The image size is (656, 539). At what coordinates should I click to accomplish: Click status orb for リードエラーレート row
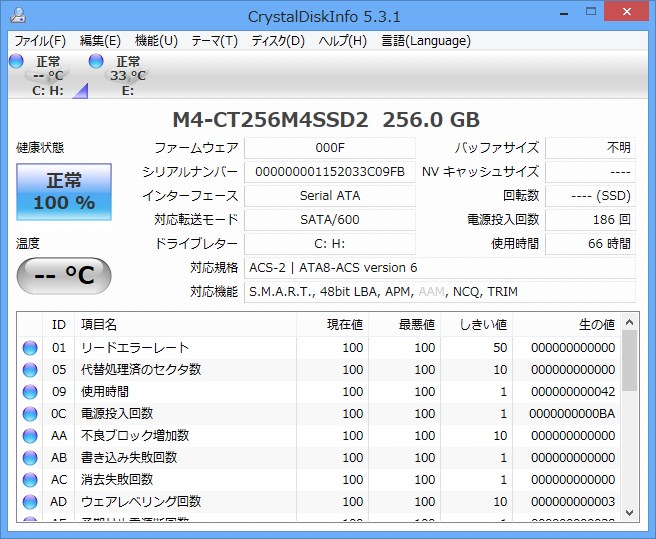click(30, 348)
